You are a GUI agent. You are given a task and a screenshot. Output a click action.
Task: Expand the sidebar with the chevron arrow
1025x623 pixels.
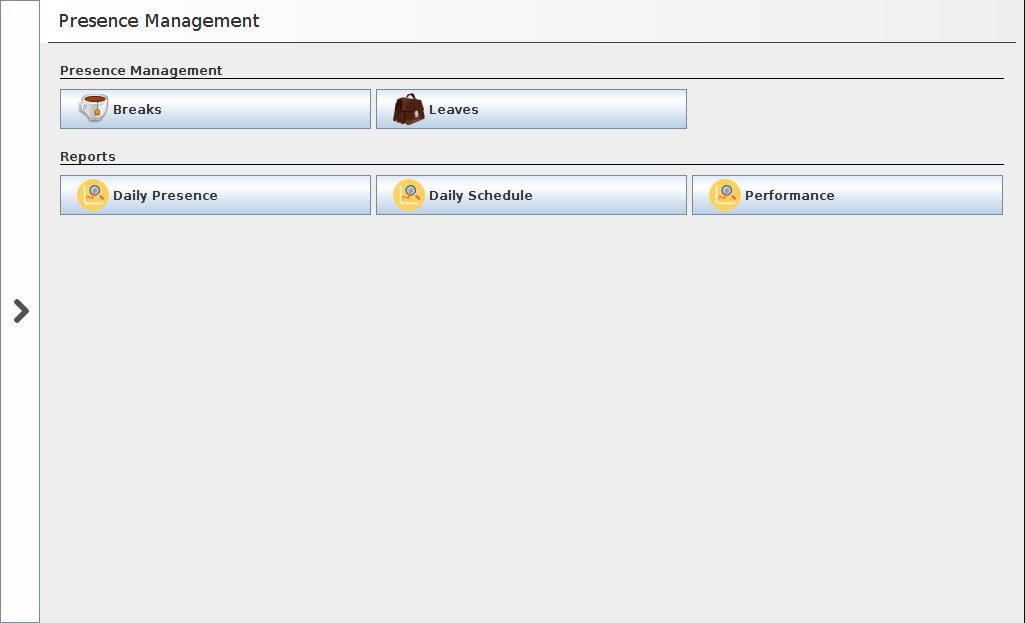pos(21,311)
